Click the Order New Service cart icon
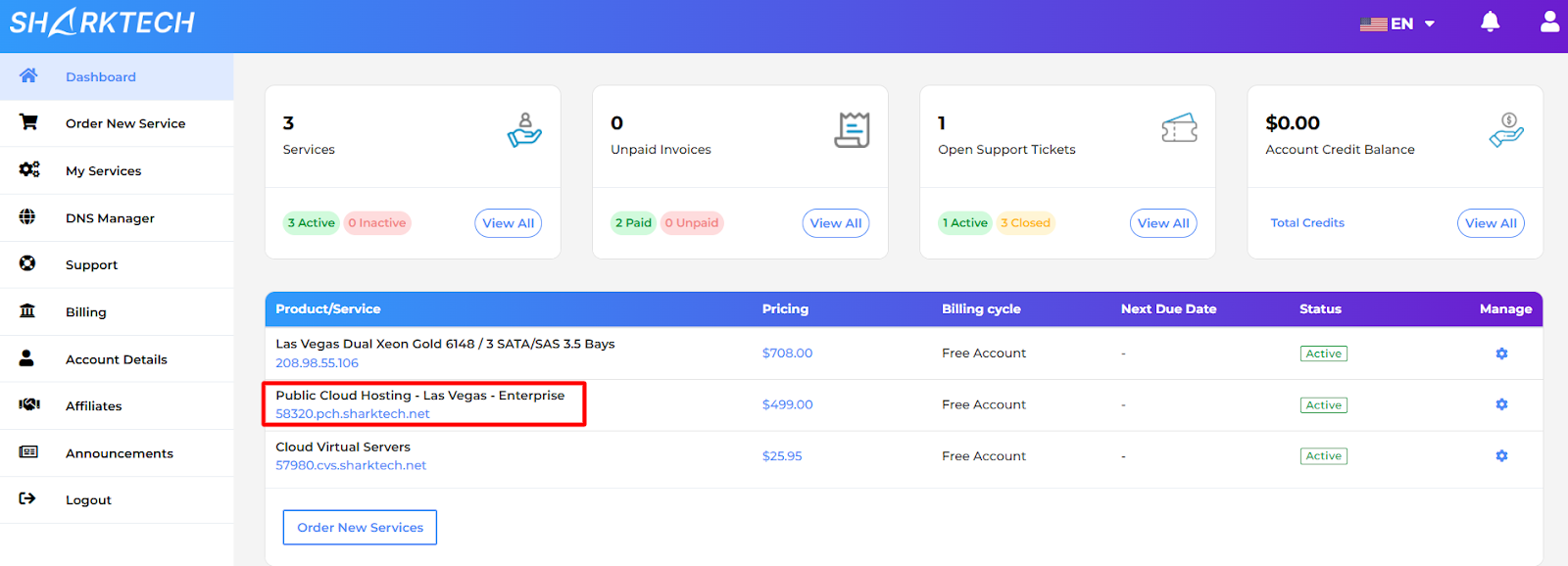Viewport: 1568px width, 566px height. click(28, 122)
